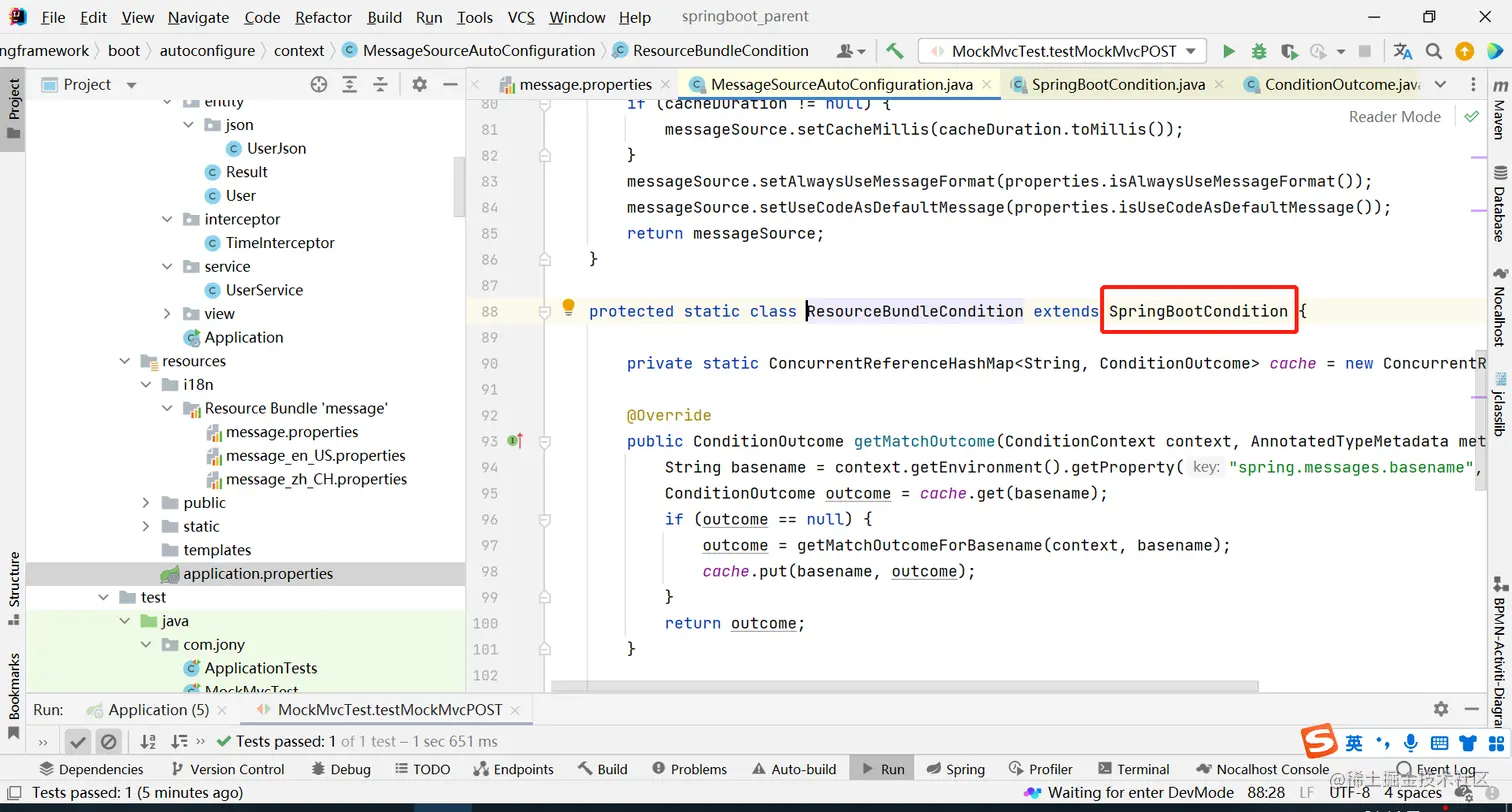The width and height of the screenshot is (1512, 812).
Task: Collapse the json folder
Action: pos(188,125)
